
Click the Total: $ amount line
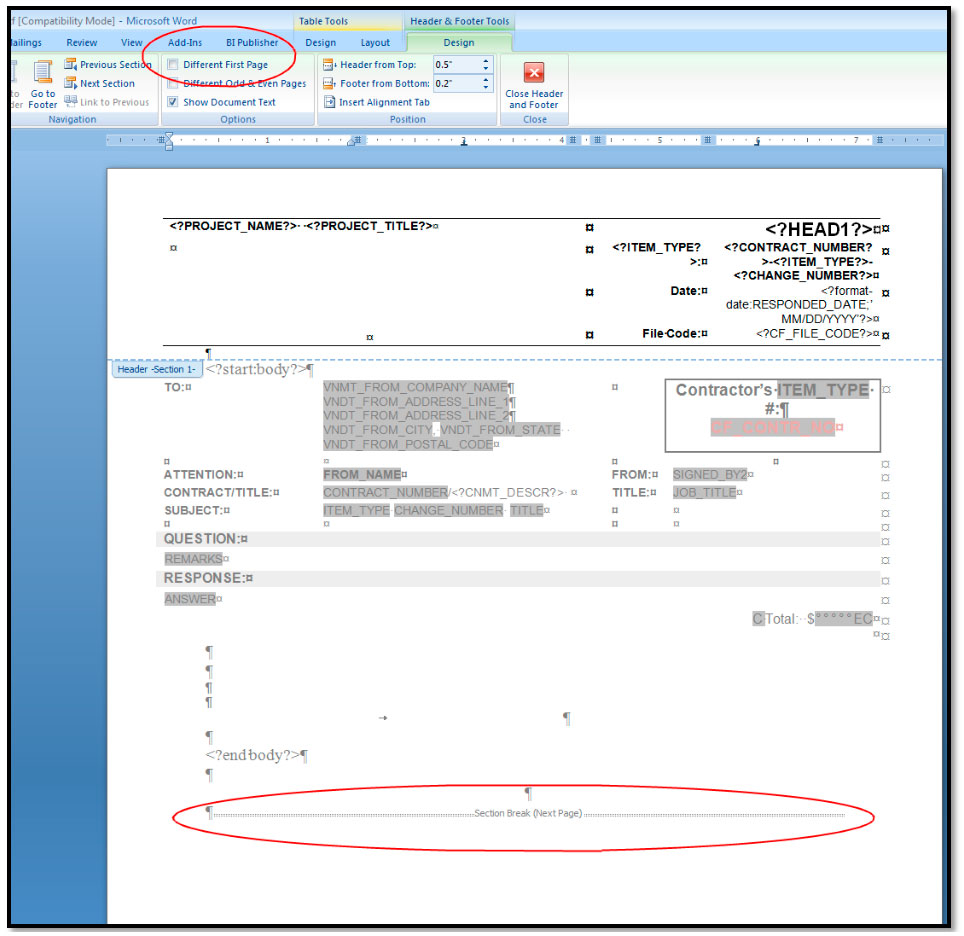point(812,619)
